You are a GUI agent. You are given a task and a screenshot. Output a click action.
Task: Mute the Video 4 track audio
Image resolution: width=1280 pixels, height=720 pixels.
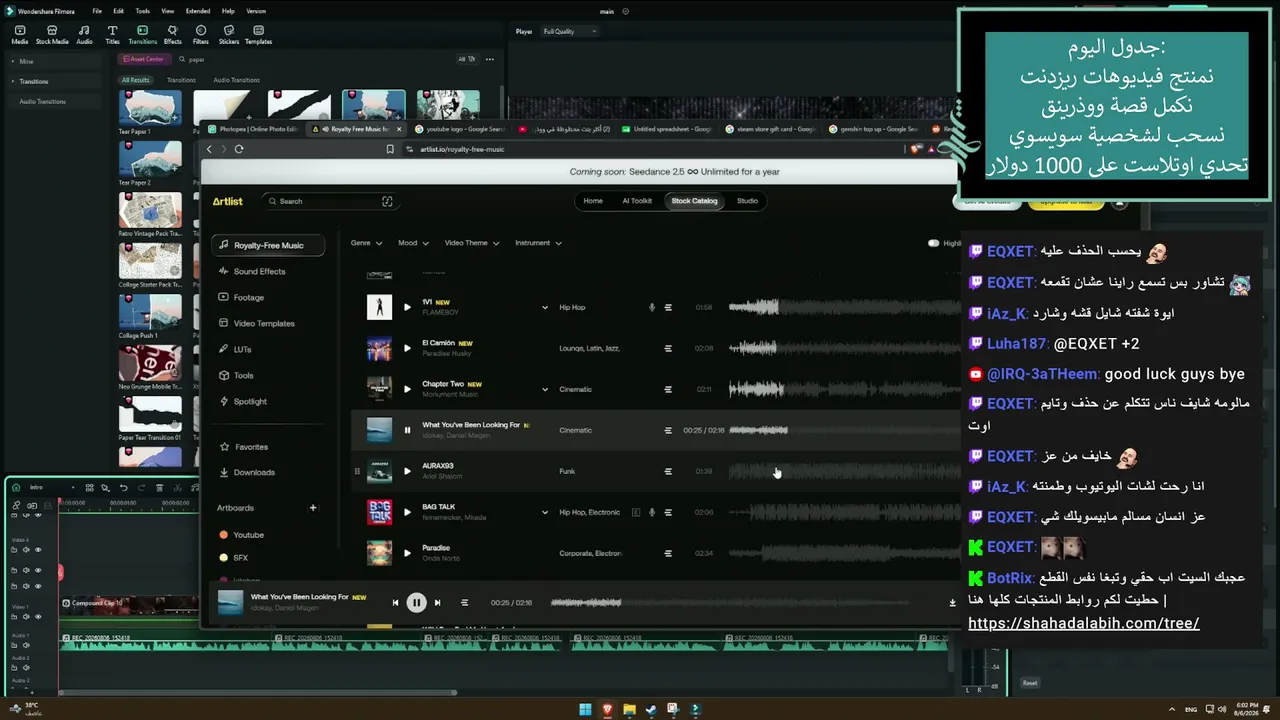coord(26,549)
